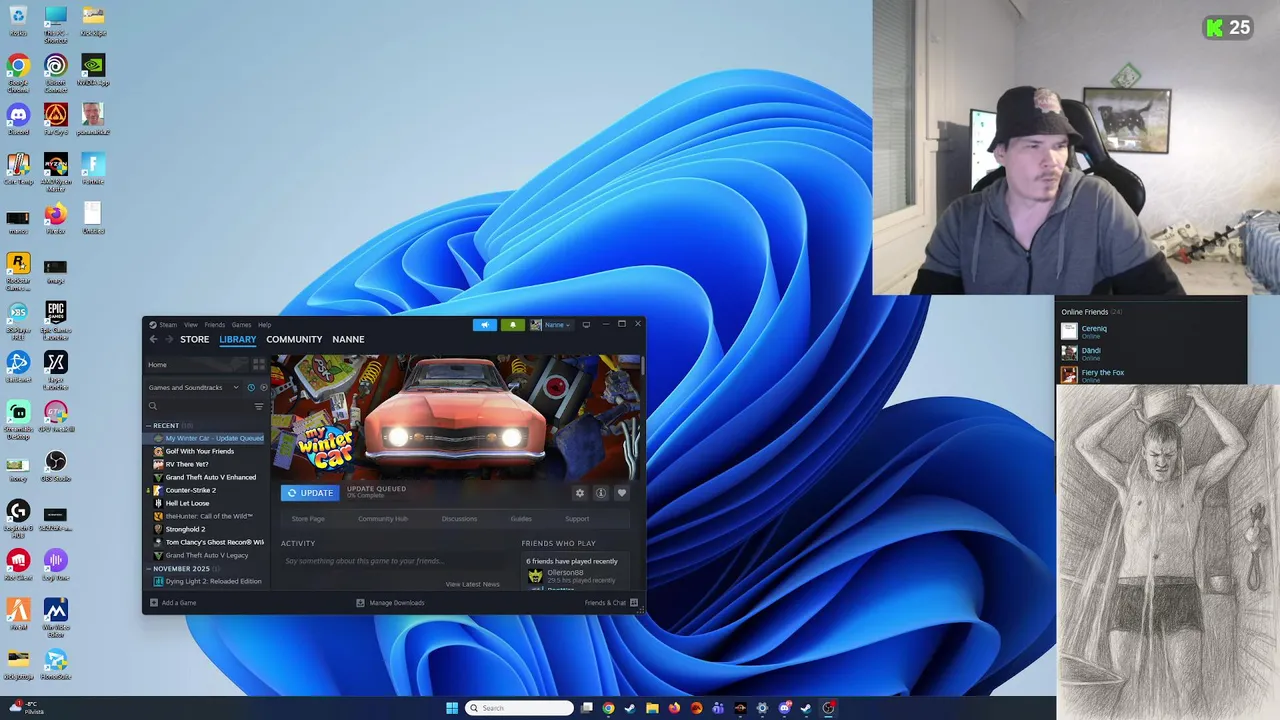Open the OBS Studio desktop shortcut
1280x720 pixels.
(56, 465)
